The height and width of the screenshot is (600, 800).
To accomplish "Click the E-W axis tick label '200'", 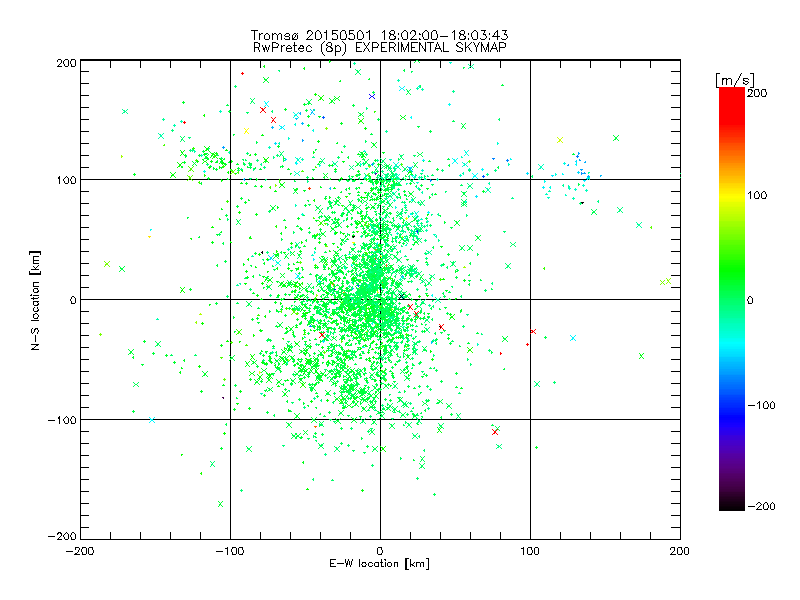I will 680,551.
